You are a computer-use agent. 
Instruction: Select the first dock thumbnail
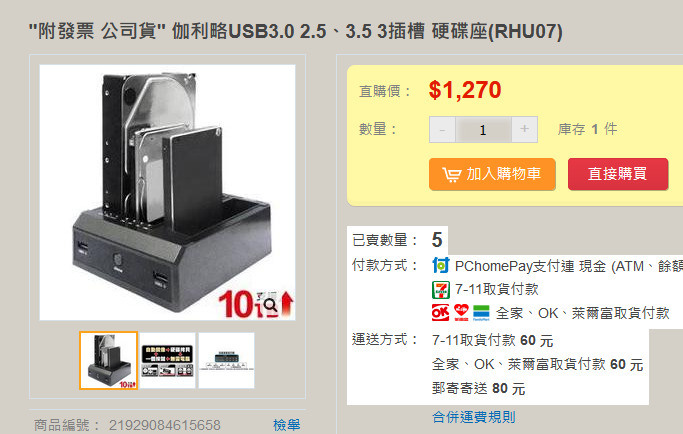click(108, 360)
